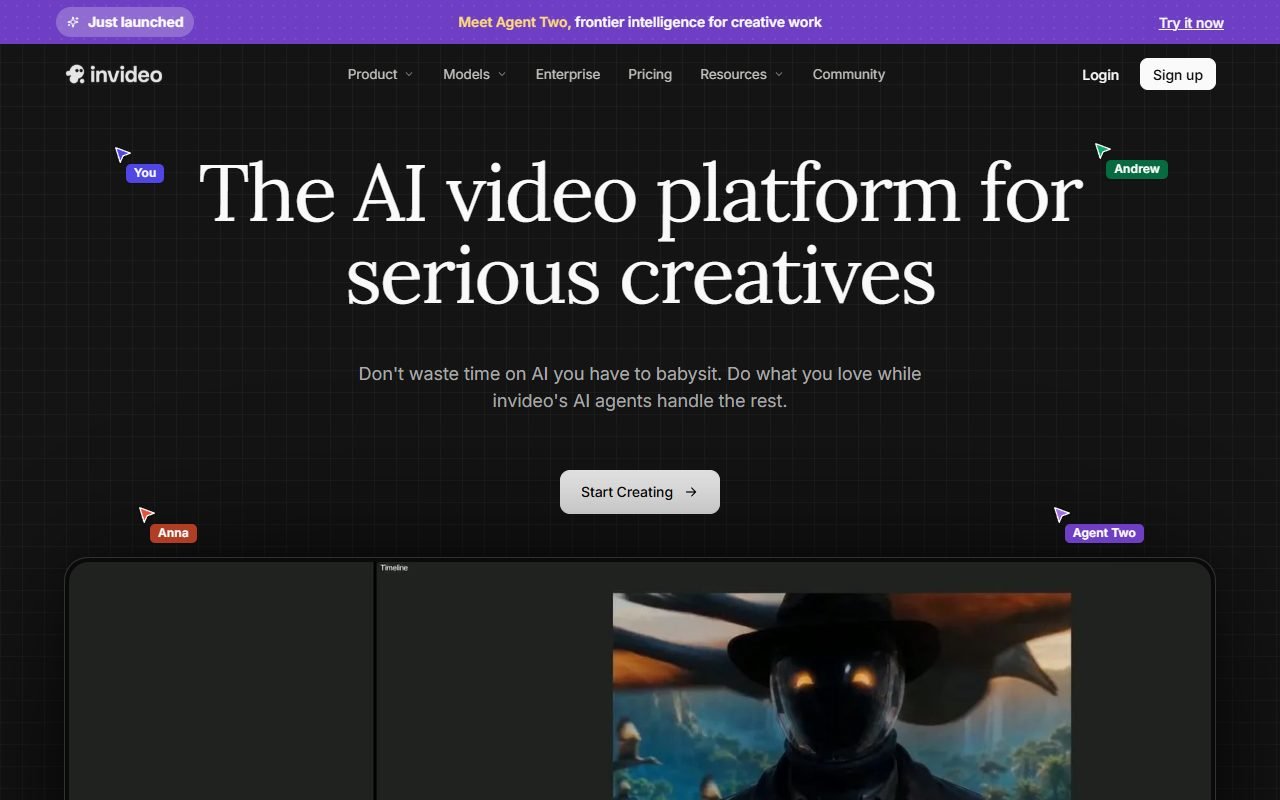Click the invideo logo
This screenshot has height=800, width=1280.
tap(114, 74)
